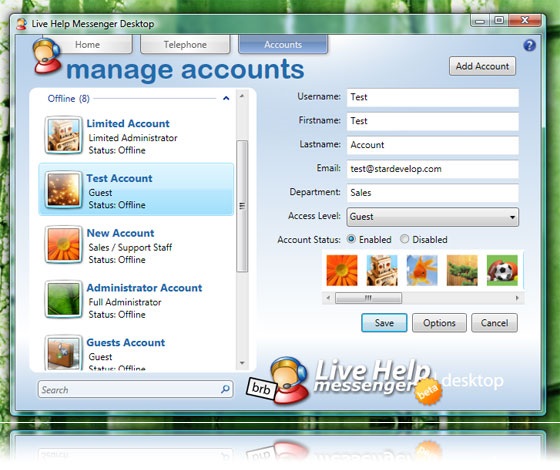Click the Search accounts field
The image size is (560, 470).
pyautogui.click(x=136, y=389)
